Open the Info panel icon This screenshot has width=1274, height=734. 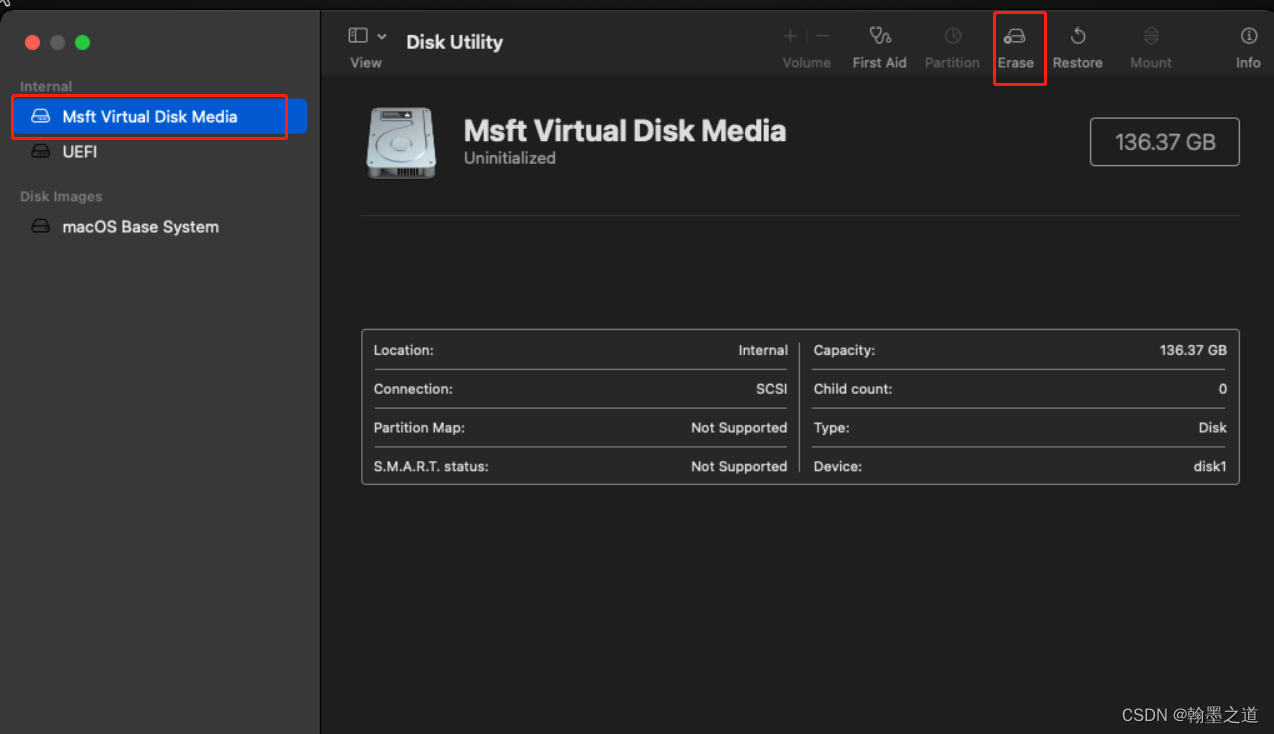tap(1248, 36)
